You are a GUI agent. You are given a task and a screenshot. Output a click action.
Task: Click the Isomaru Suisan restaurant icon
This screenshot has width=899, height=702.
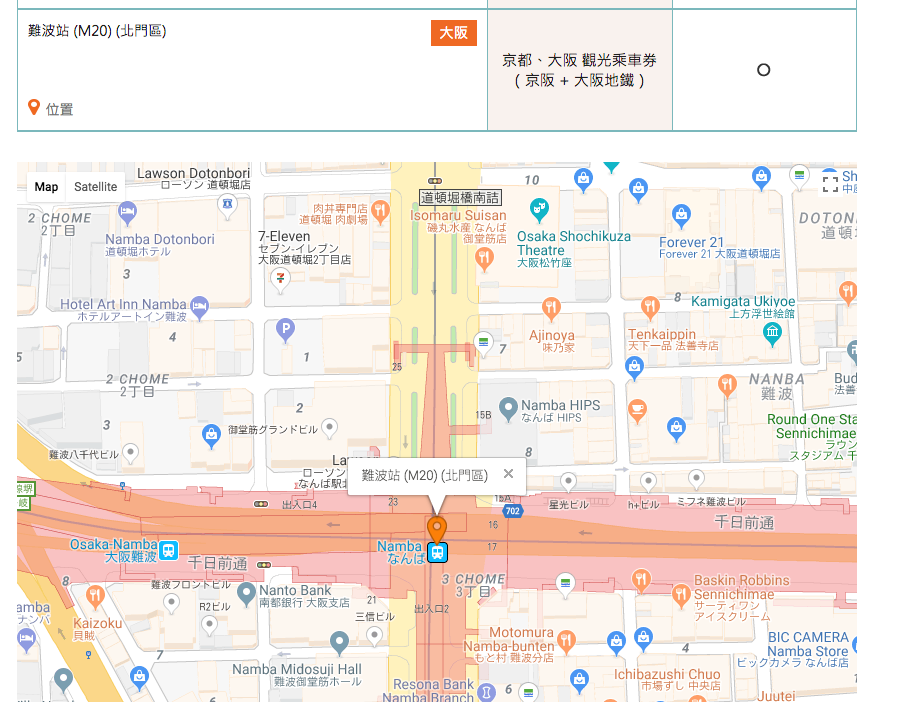pyautogui.click(x=484, y=260)
